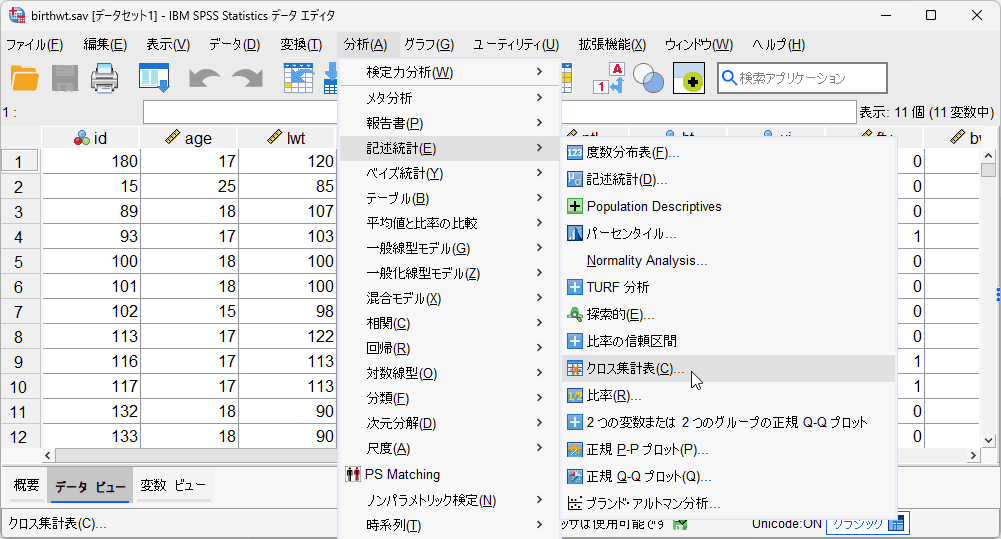The width and height of the screenshot is (1001, 539).
Task: Select データ ビュー tab
Action: (90, 486)
